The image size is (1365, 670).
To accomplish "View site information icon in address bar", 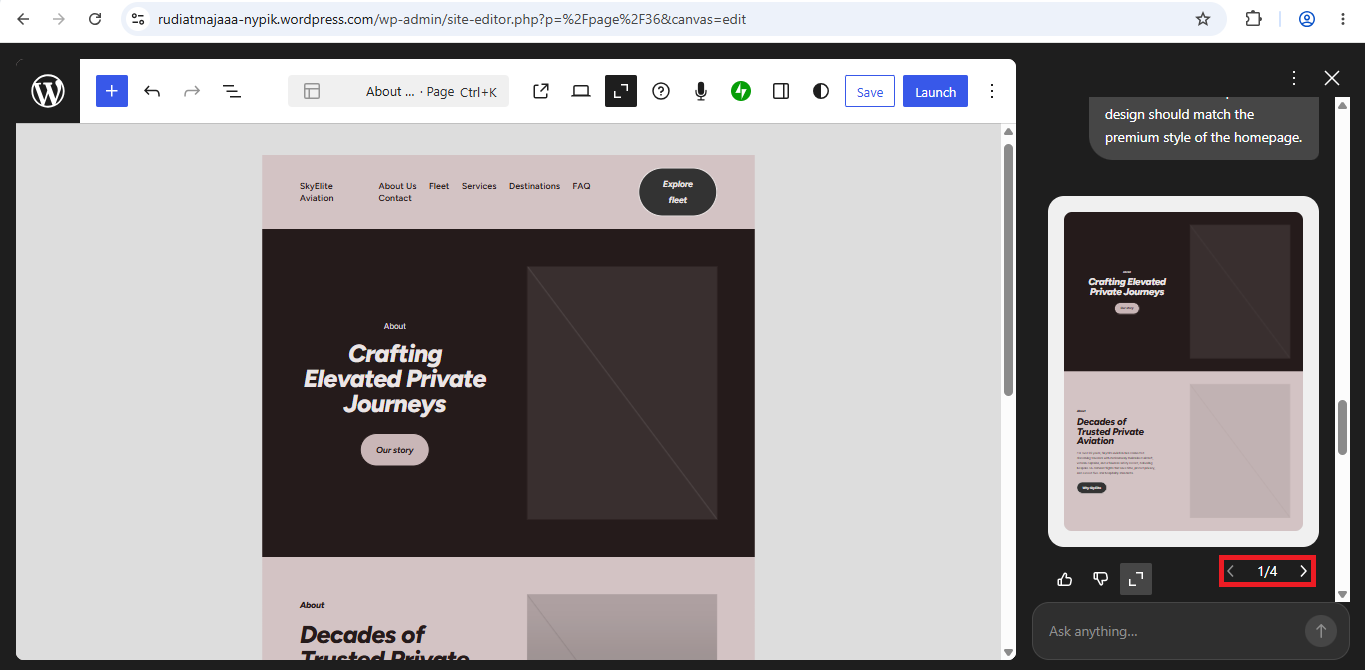I will coord(138,19).
